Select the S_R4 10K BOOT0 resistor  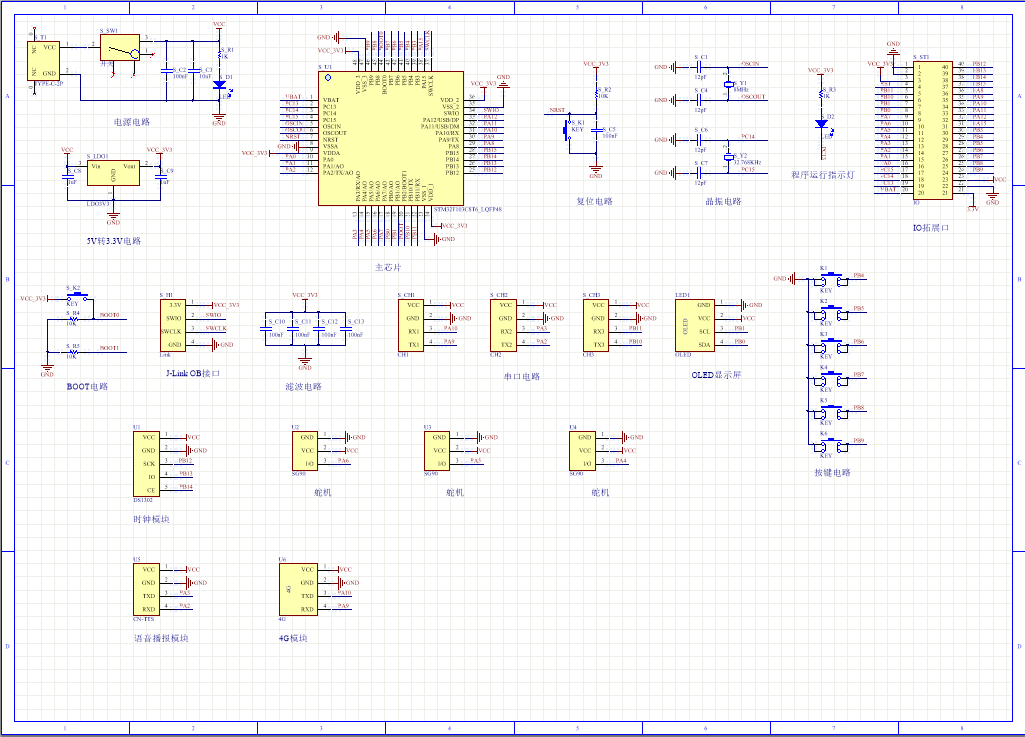(73, 319)
